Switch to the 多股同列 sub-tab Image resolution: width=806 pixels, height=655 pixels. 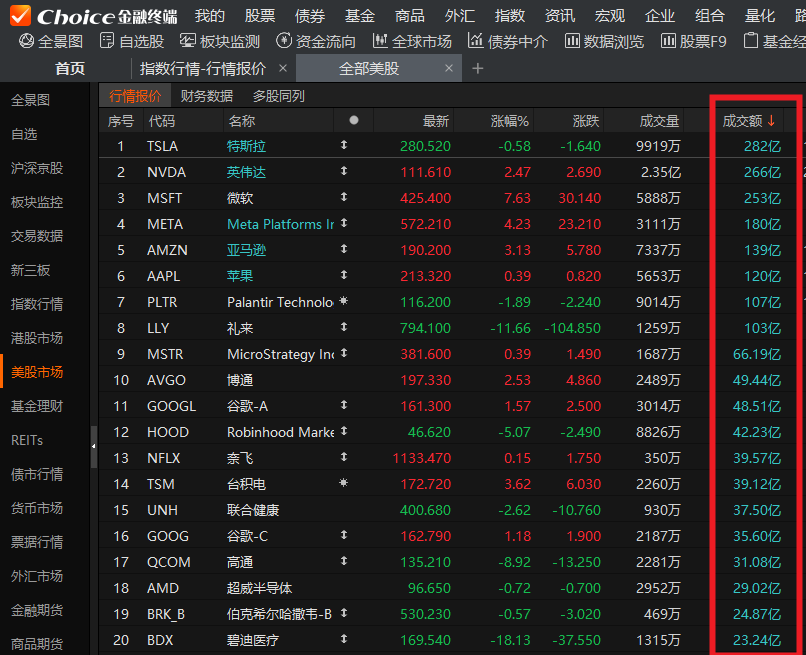[278, 96]
